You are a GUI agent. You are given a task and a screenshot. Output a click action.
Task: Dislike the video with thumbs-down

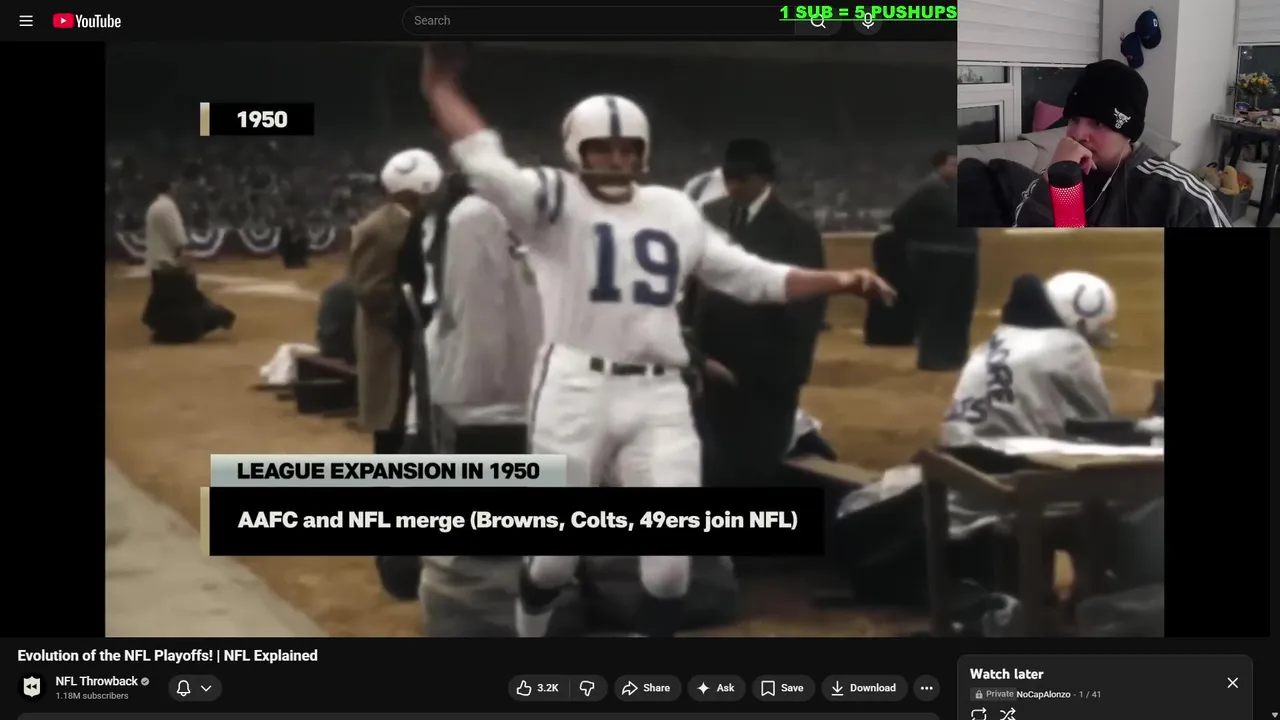(587, 688)
